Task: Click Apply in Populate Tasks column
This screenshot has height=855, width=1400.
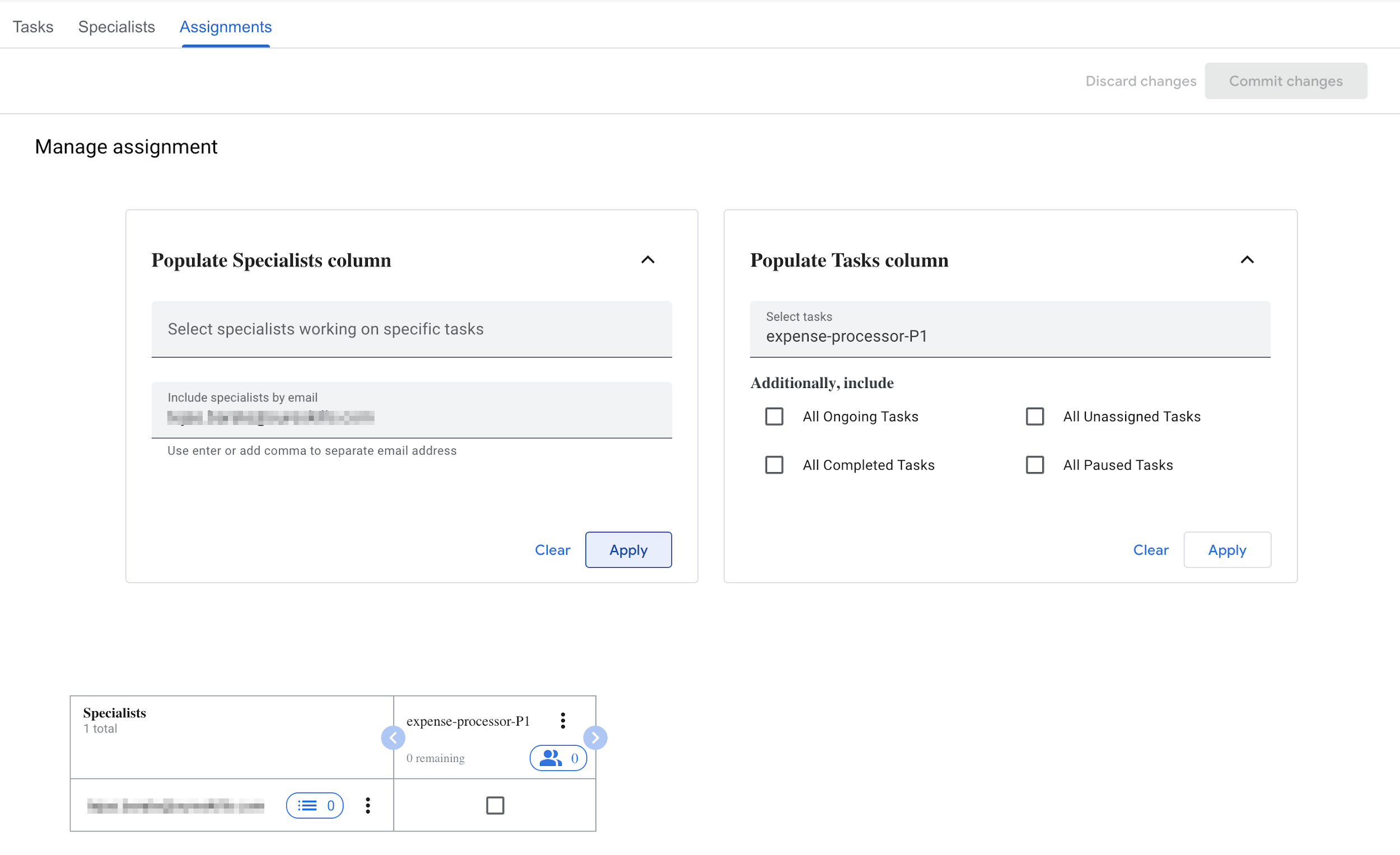Action: [1228, 550]
